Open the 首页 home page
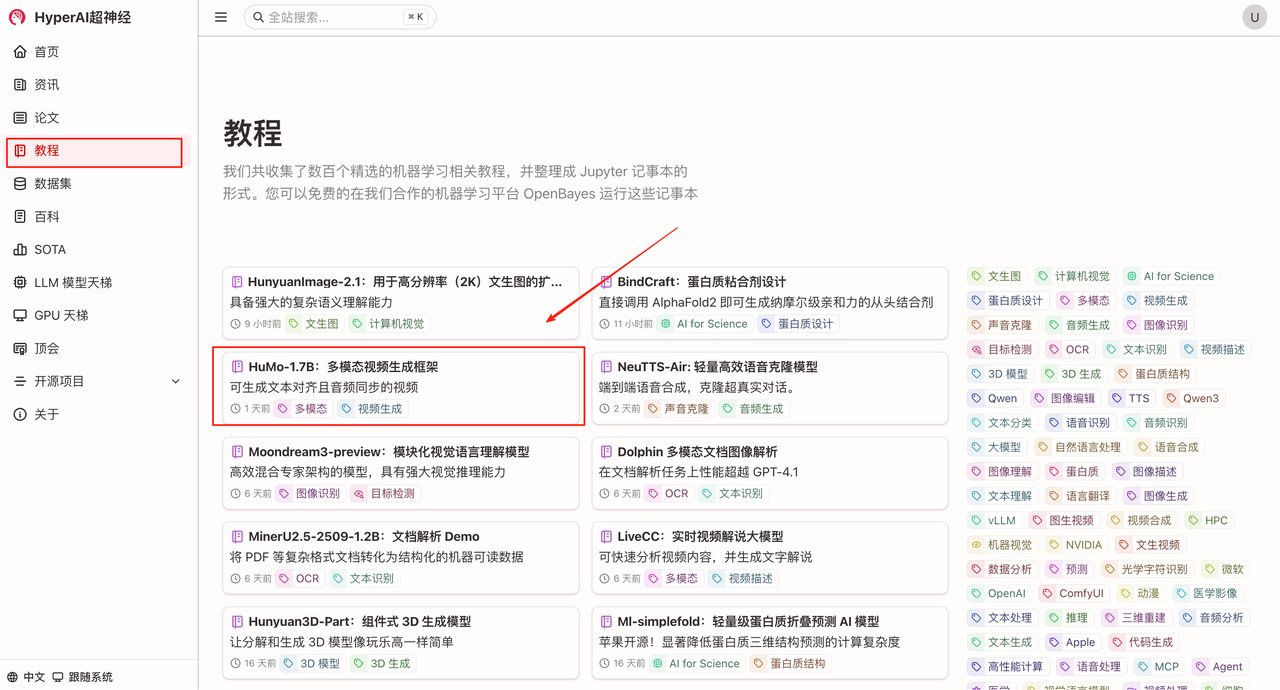The image size is (1280, 690). click(x=46, y=52)
